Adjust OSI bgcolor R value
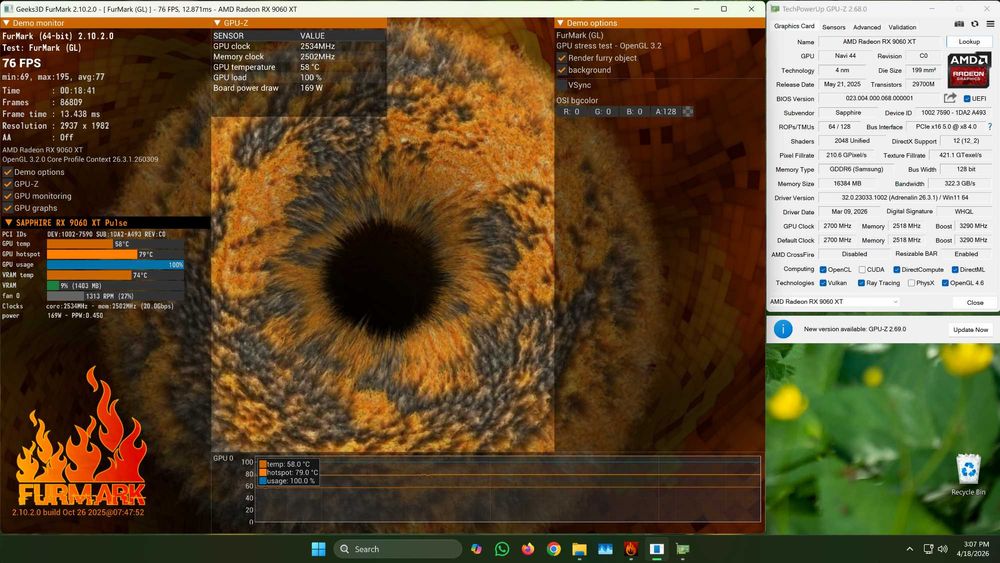This screenshot has width=1000, height=563. click(571, 112)
